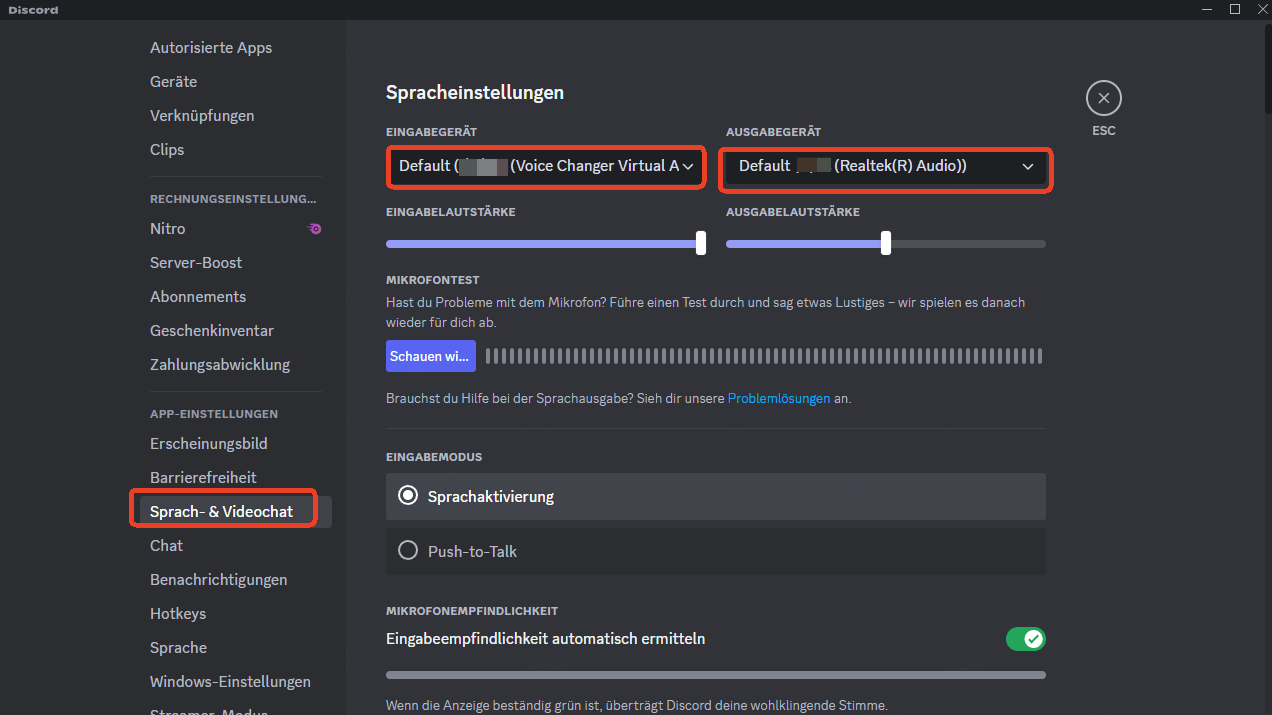Disable automatic input sensitivity detection toggle
Screen dimensions: 1272x715
(1026, 638)
